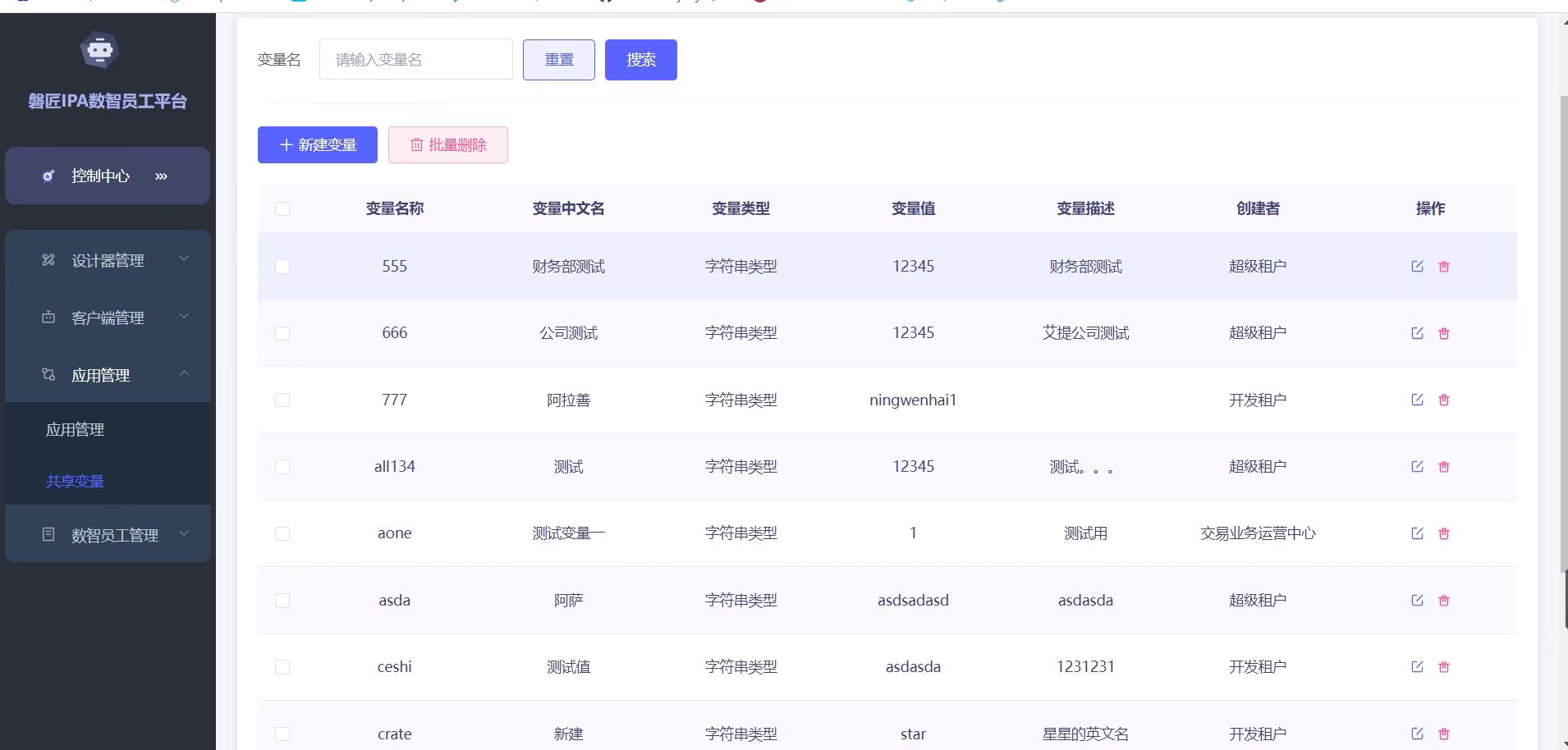The height and width of the screenshot is (750, 1568).
Task: Edit the ceshi variable row
Action: (x=1417, y=666)
